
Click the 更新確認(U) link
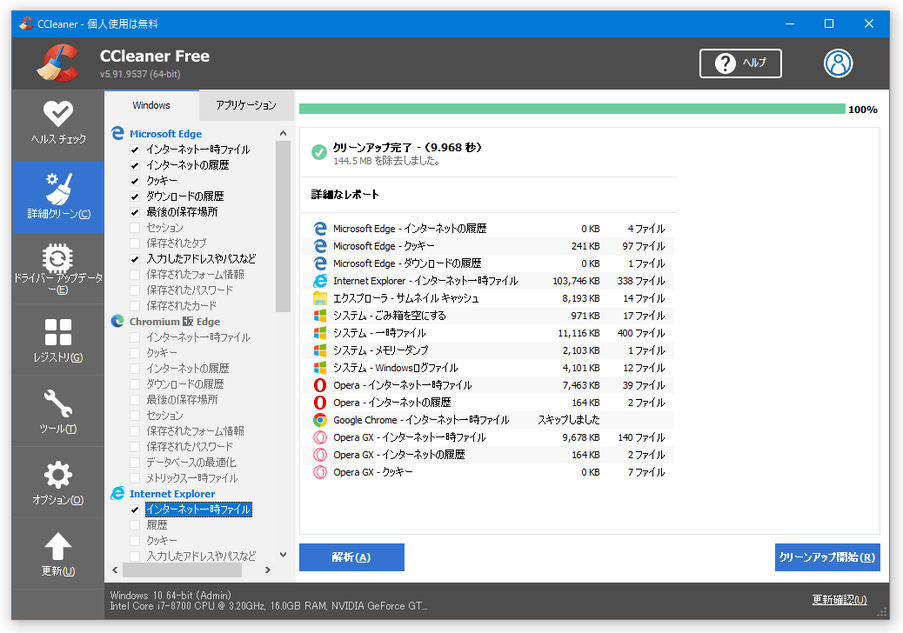(838, 600)
